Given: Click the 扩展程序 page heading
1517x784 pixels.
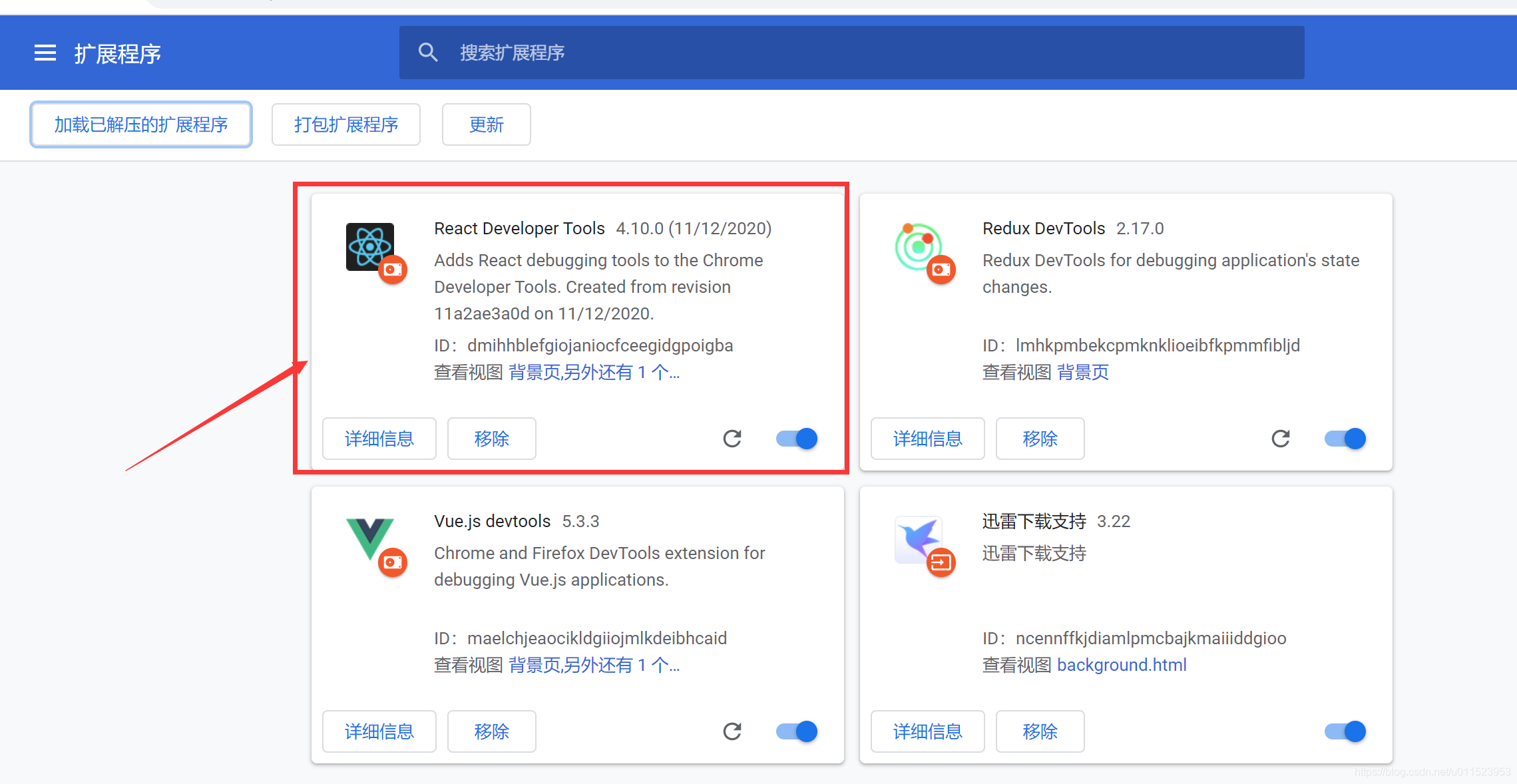Looking at the screenshot, I should [x=118, y=53].
